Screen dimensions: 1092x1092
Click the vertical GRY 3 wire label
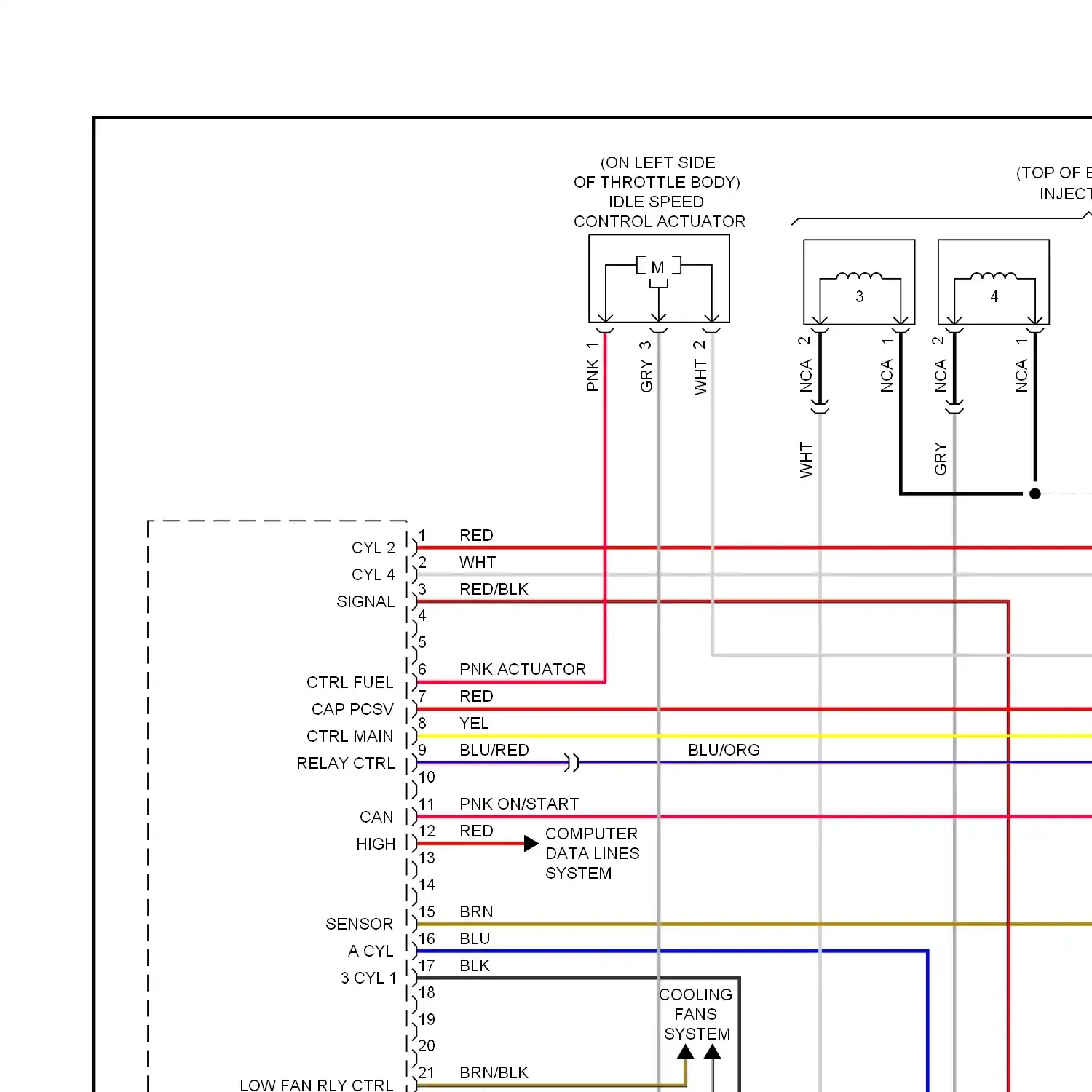pyautogui.click(x=646, y=366)
